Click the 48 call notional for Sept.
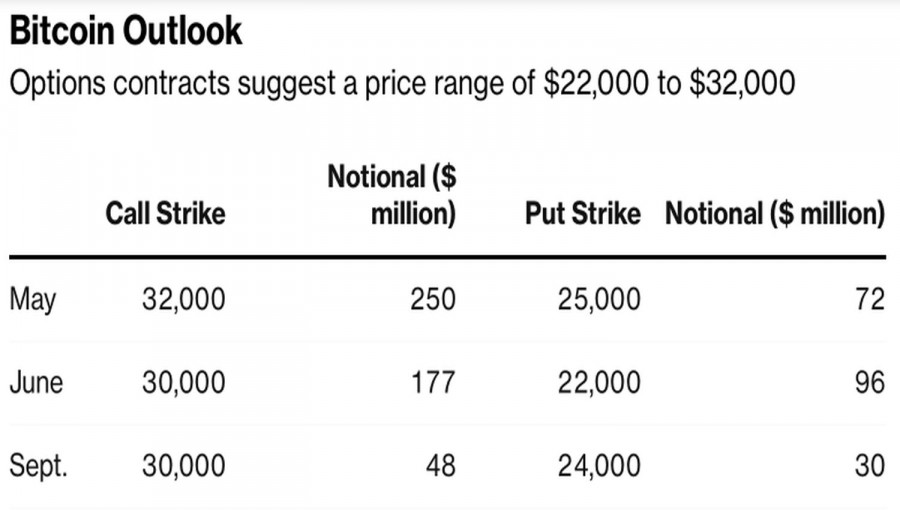Image resolution: width=900 pixels, height=510 pixels. coord(440,466)
